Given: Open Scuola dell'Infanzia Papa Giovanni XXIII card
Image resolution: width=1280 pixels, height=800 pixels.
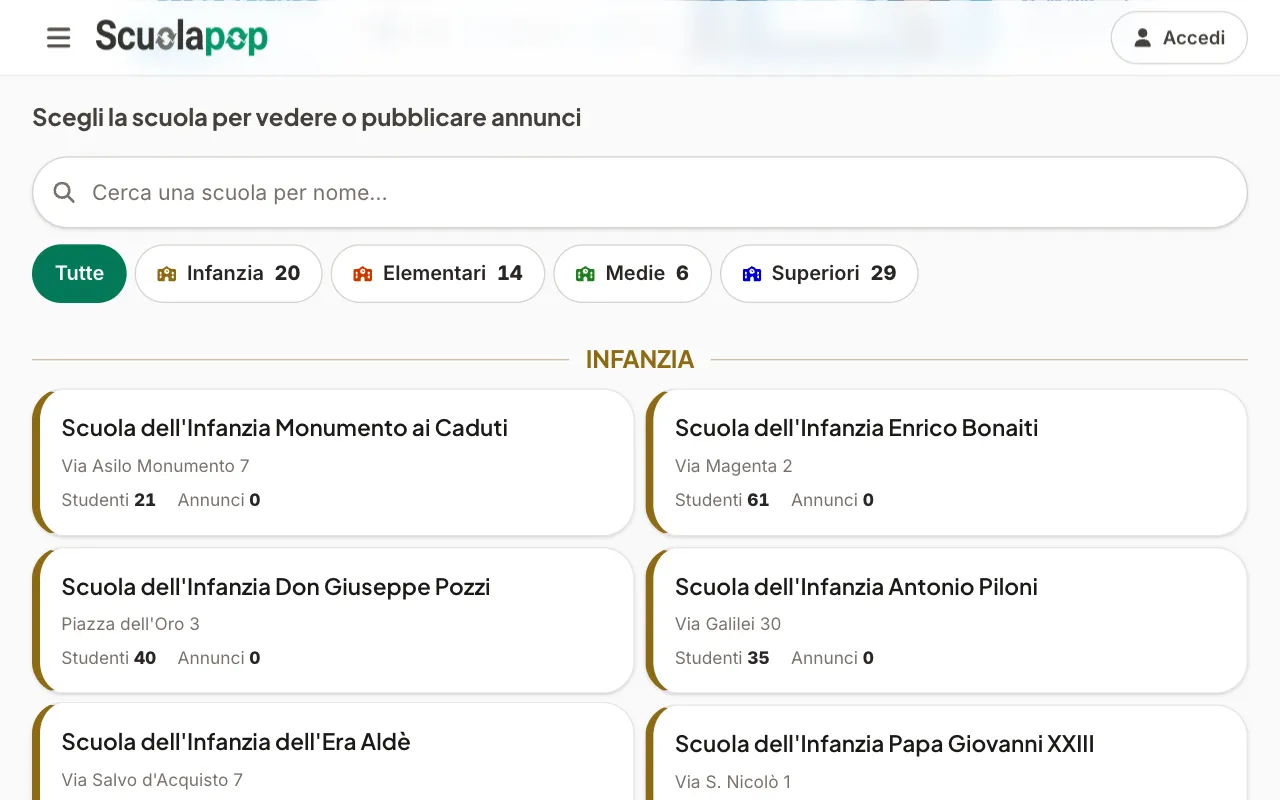Looking at the screenshot, I should click(x=947, y=753).
